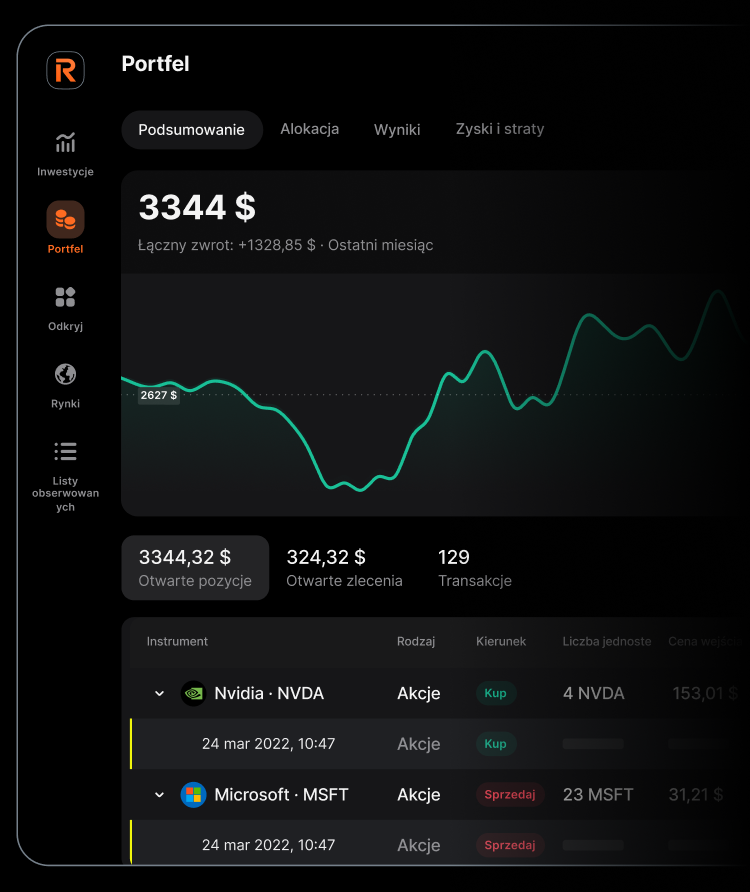Switch to the Alokacja tab
The width and height of the screenshot is (750, 892).
[x=310, y=129]
